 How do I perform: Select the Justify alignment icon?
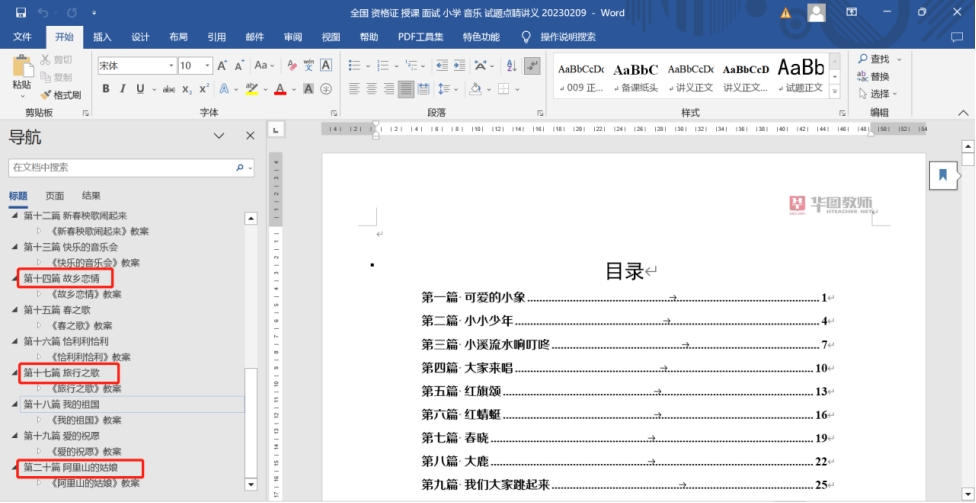[406, 89]
